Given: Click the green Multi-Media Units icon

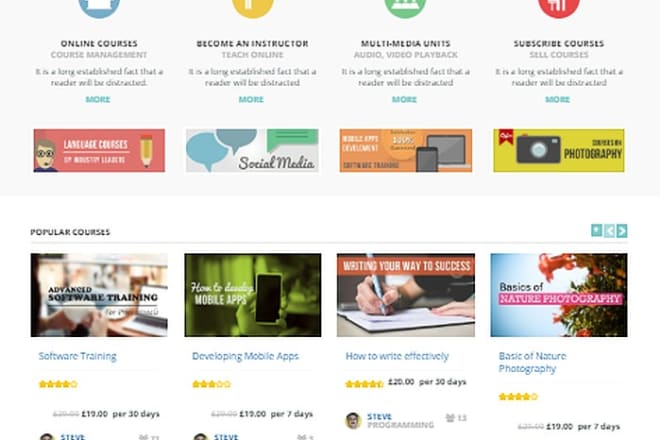Looking at the screenshot, I should (x=405, y=7).
